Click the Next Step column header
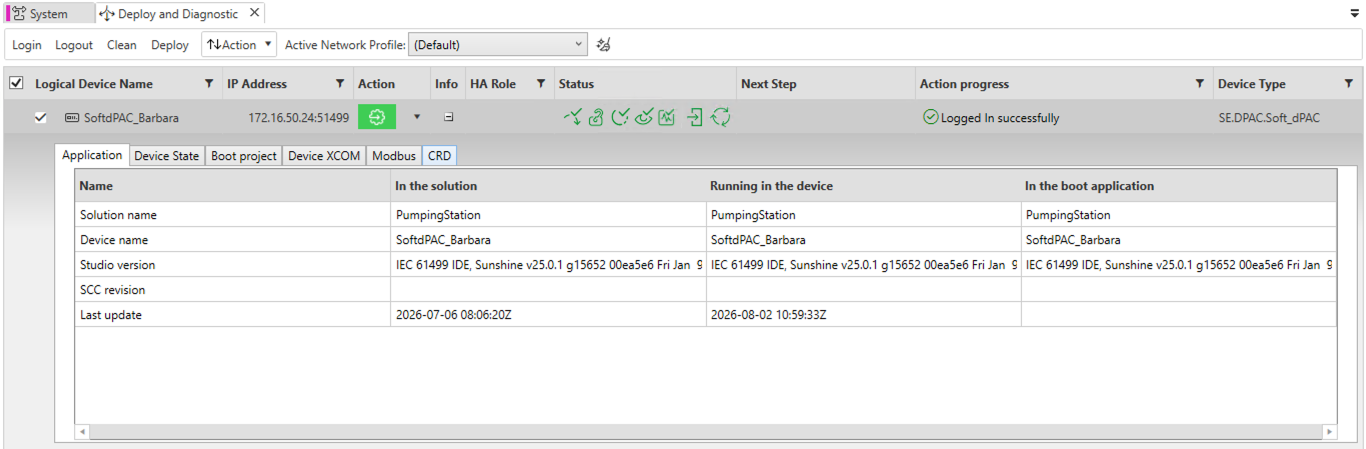The width and height of the screenshot is (1366, 449). coord(769,84)
